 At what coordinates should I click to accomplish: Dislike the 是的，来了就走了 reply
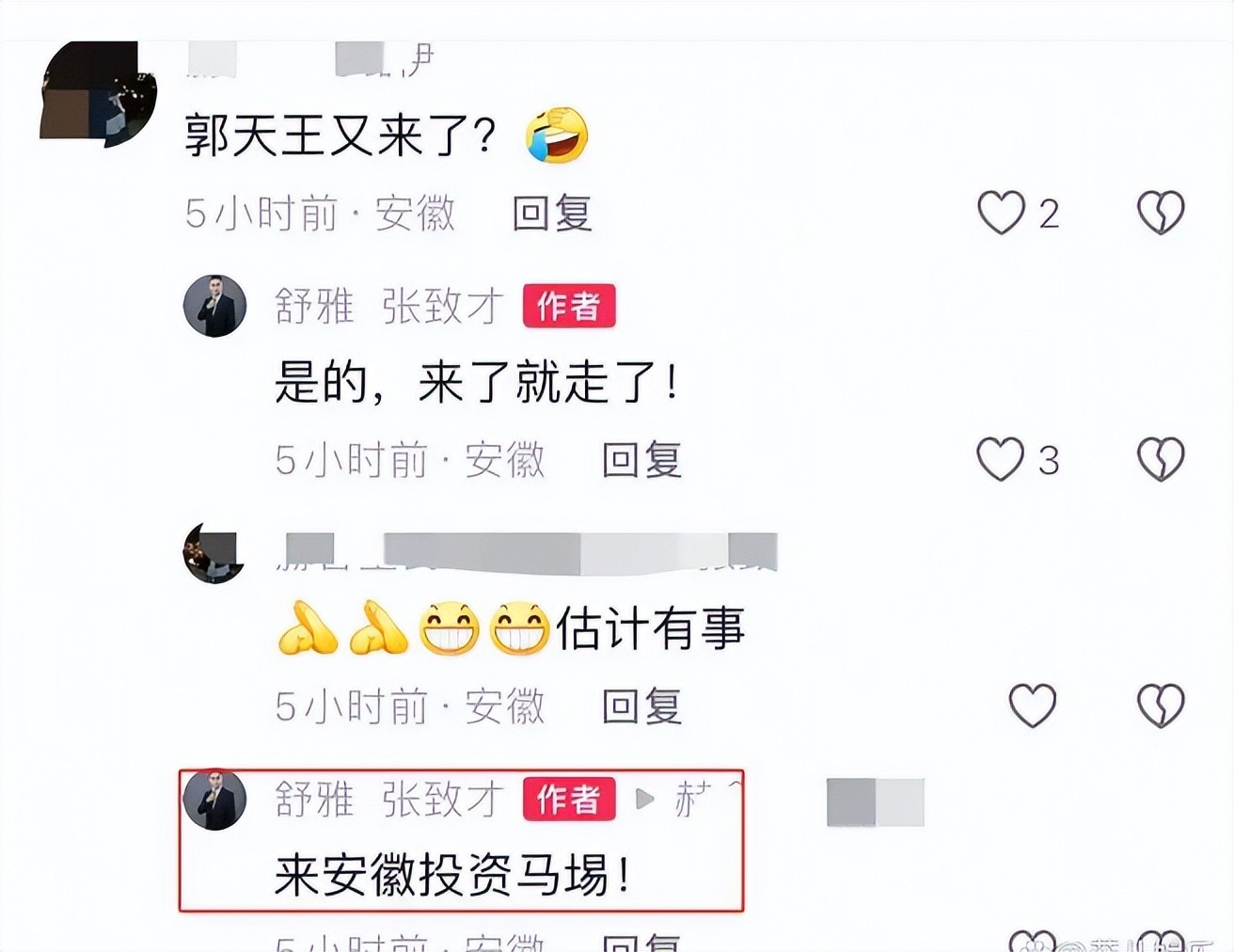[1161, 459]
